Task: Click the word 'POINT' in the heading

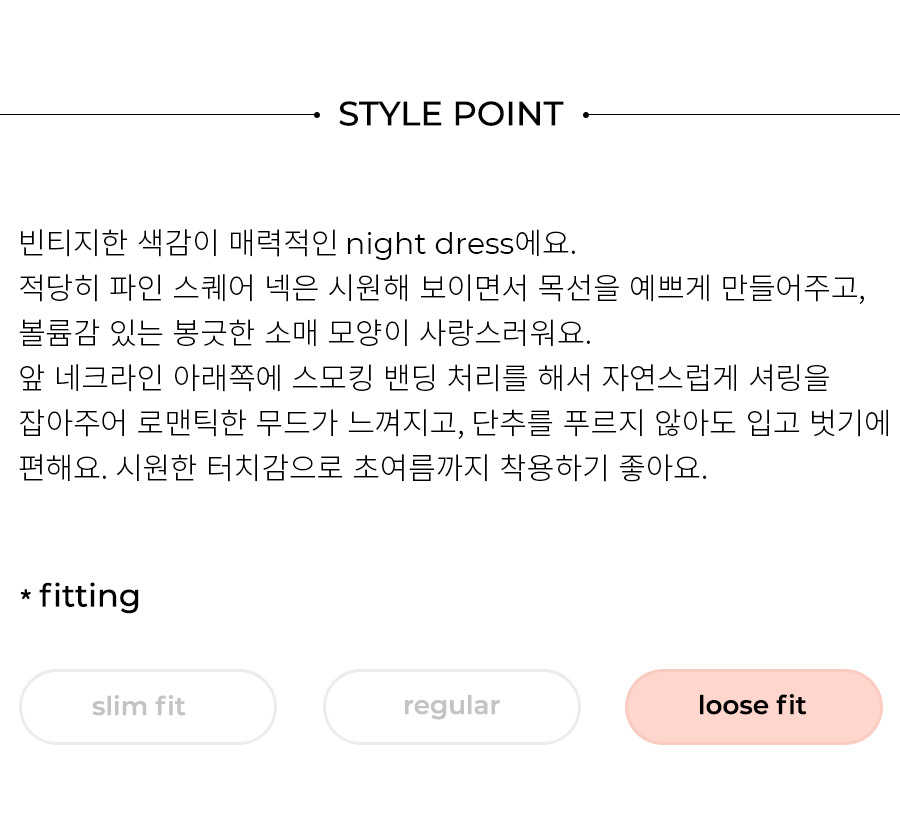Action: tap(509, 114)
